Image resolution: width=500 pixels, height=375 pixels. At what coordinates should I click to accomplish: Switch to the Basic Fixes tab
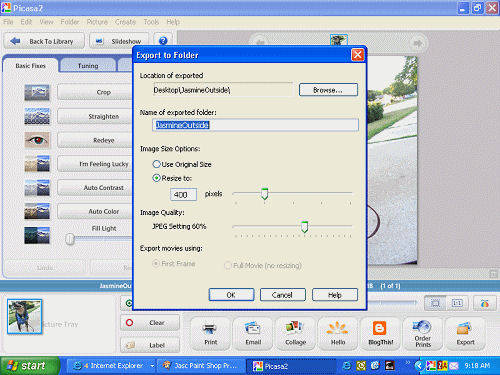click(x=30, y=66)
